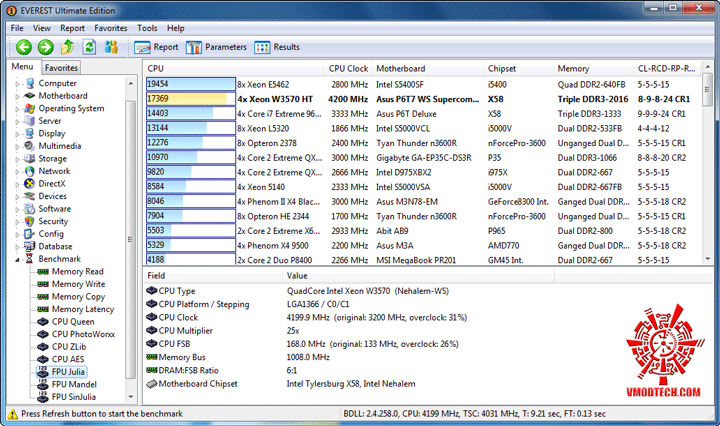Select the Motherboard tree icon
Viewport: 720px width, 426px height.
click(30, 95)
